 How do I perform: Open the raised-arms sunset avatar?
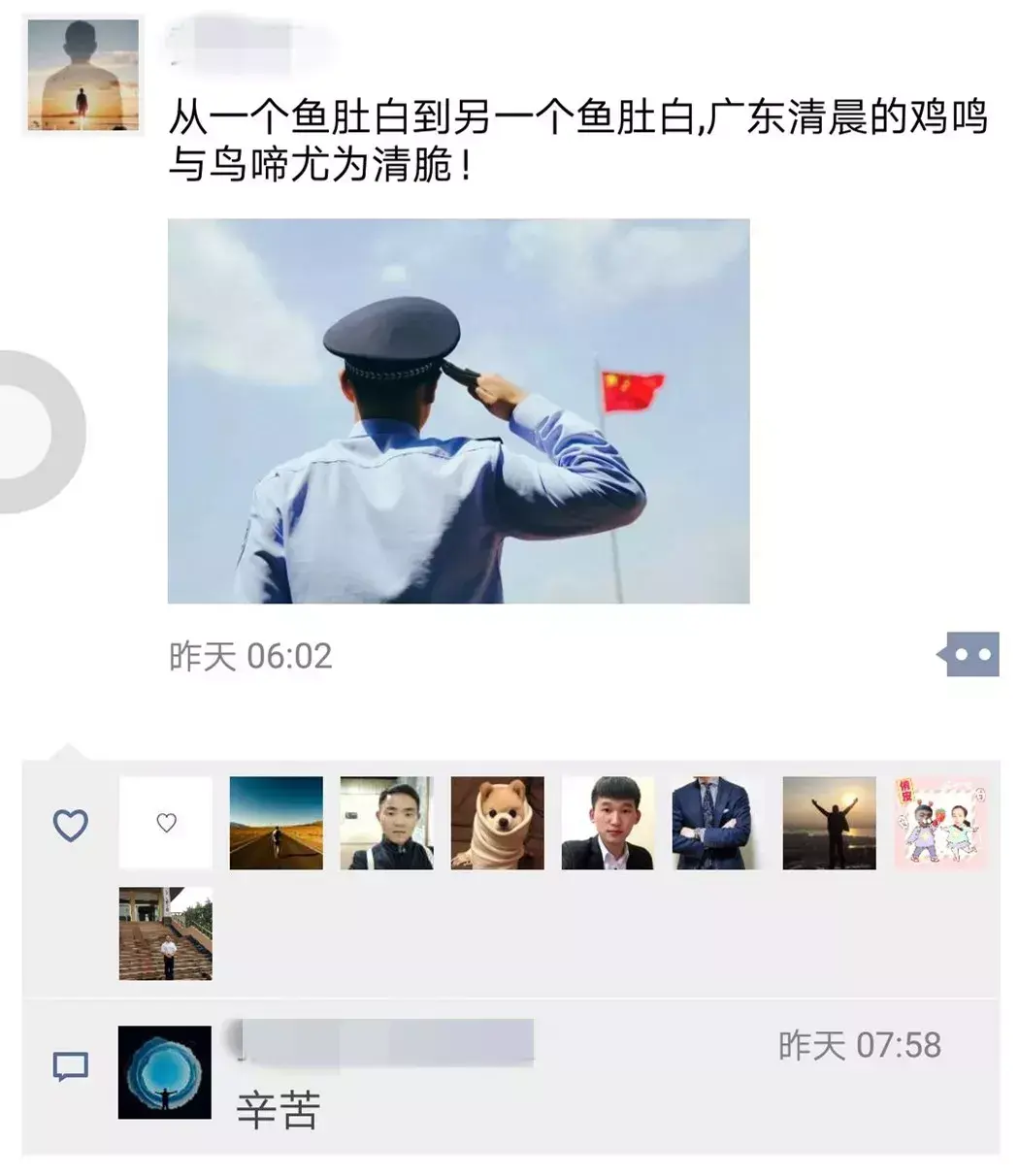(x=830, y=823)
